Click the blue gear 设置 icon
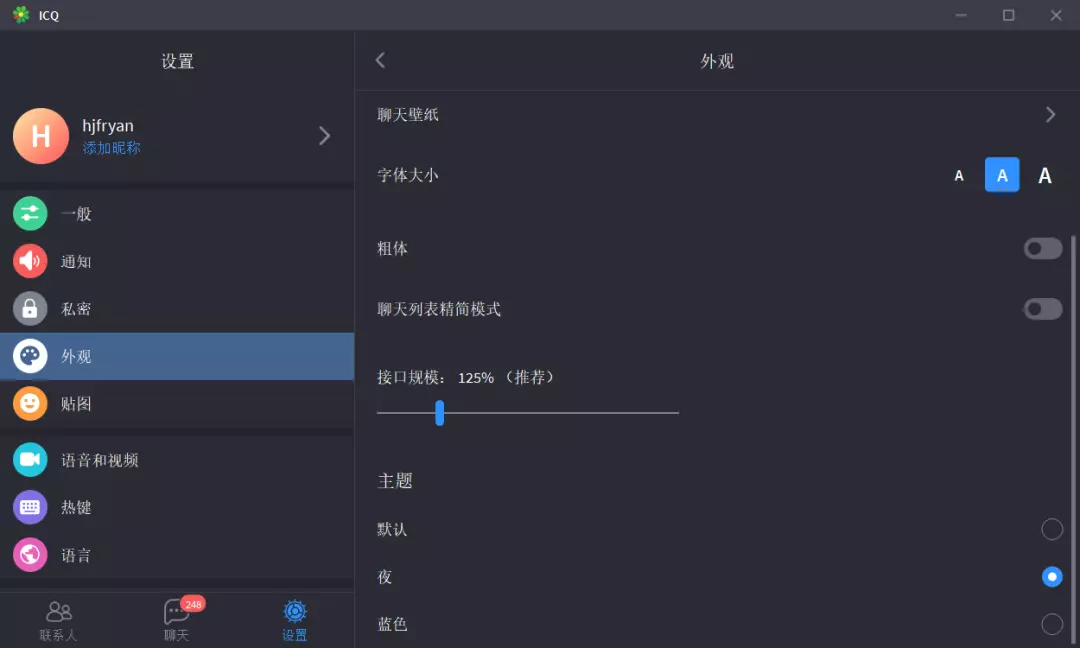Image resolution: width=1080 pixels, height=648 pixels. click(x=295, y=611)
